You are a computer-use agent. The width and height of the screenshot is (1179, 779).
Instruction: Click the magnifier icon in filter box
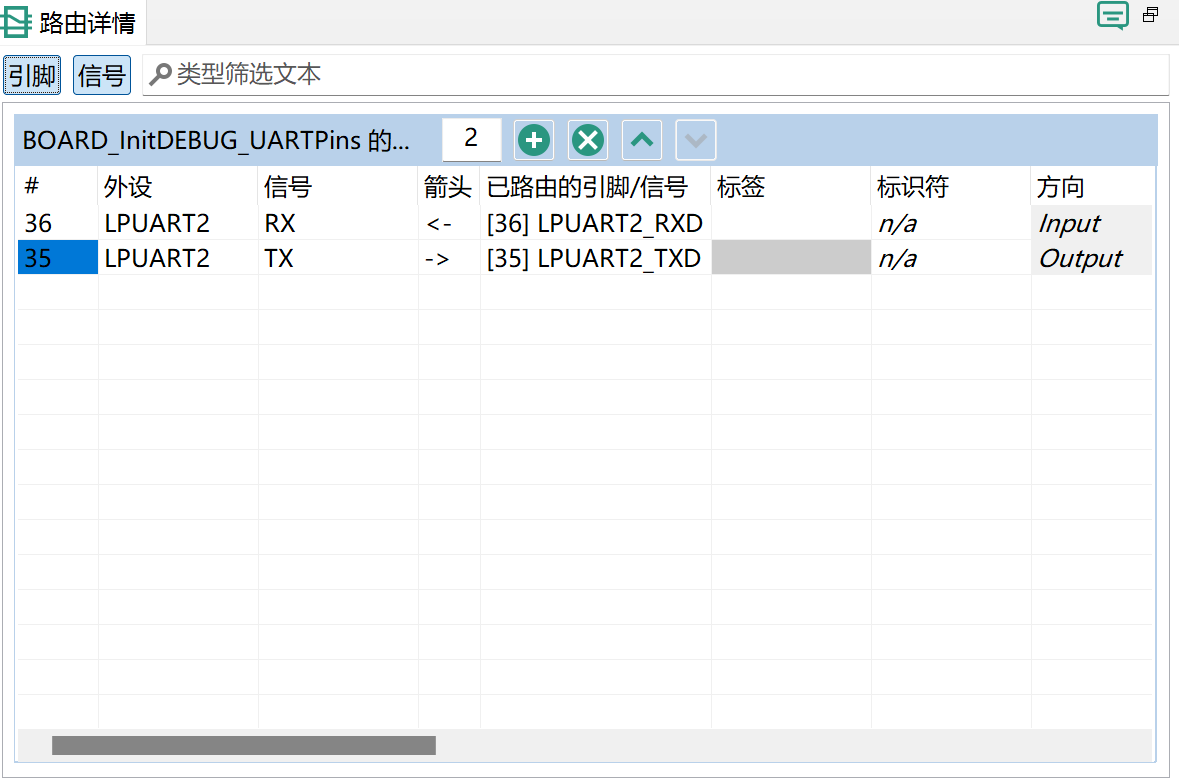coord(159,75)
